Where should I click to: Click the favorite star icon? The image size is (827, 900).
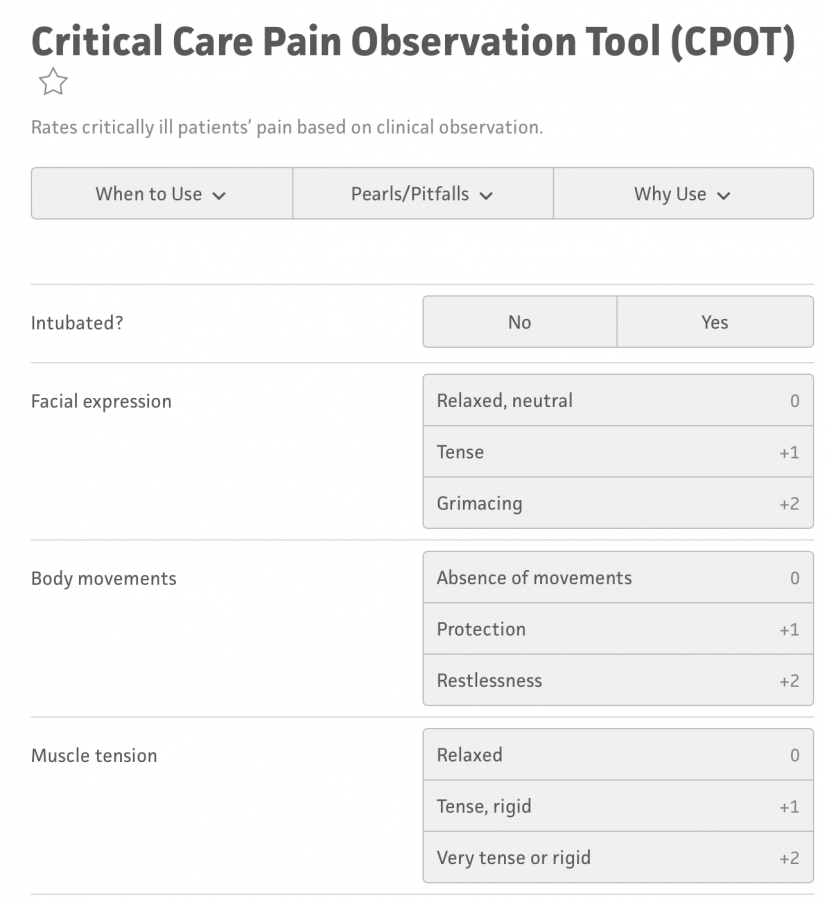52,82
